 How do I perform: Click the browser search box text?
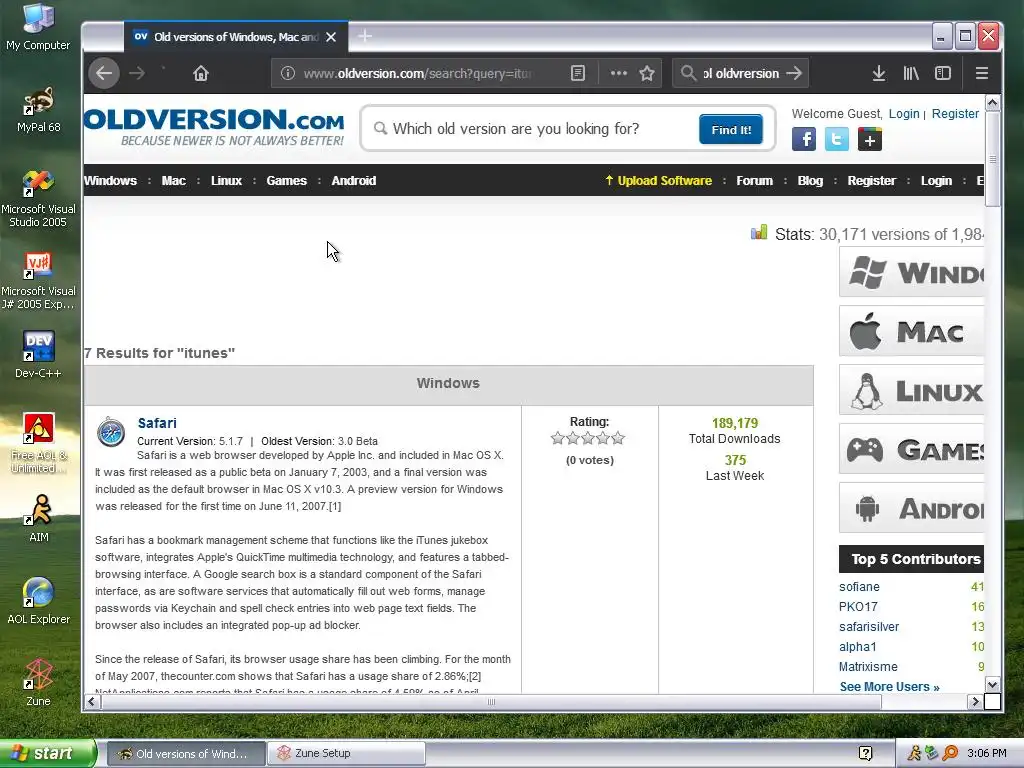[741, 73]
